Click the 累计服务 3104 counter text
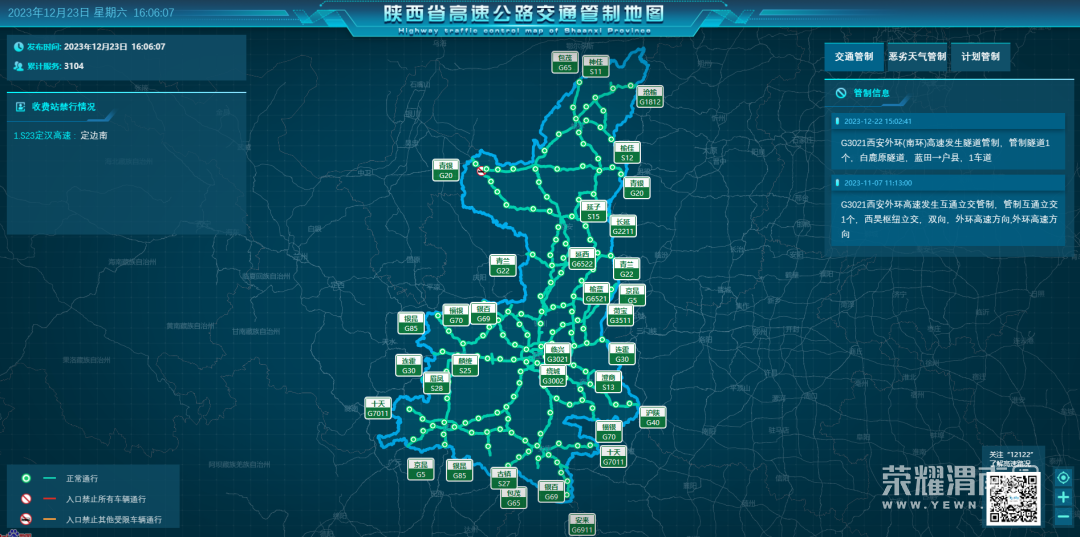The image size is (1080, 537). tap(55, 66)
